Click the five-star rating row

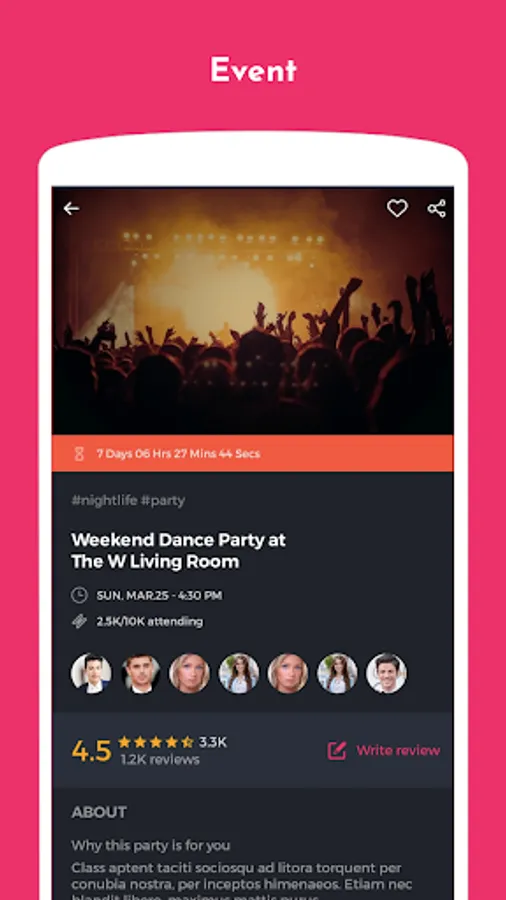(x=155, y=742)
